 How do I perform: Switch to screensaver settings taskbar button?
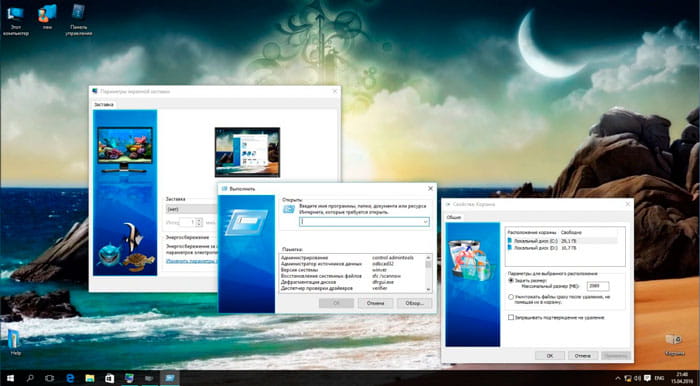click(129, 378)
